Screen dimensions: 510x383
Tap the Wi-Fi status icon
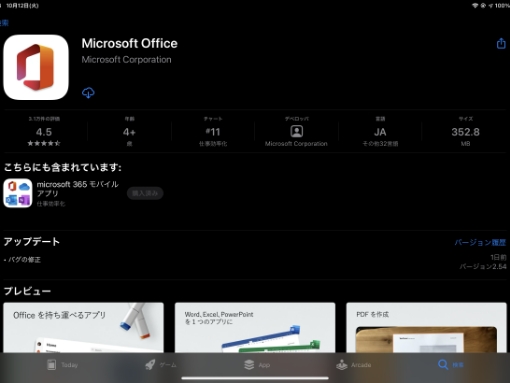click(475, 6)
